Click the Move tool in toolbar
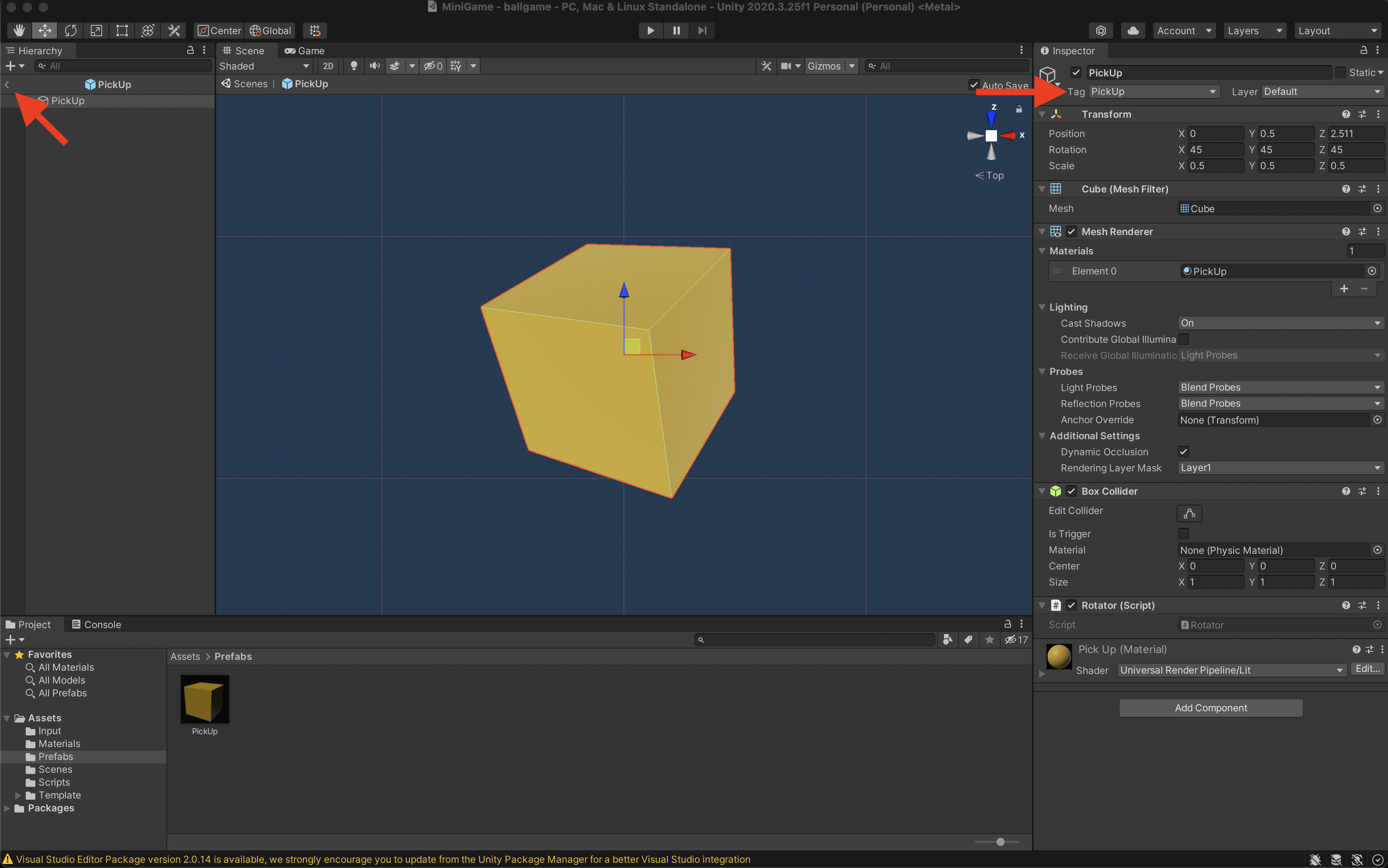The height and width of the screenshot is (868, 1388). pos(44,30)
